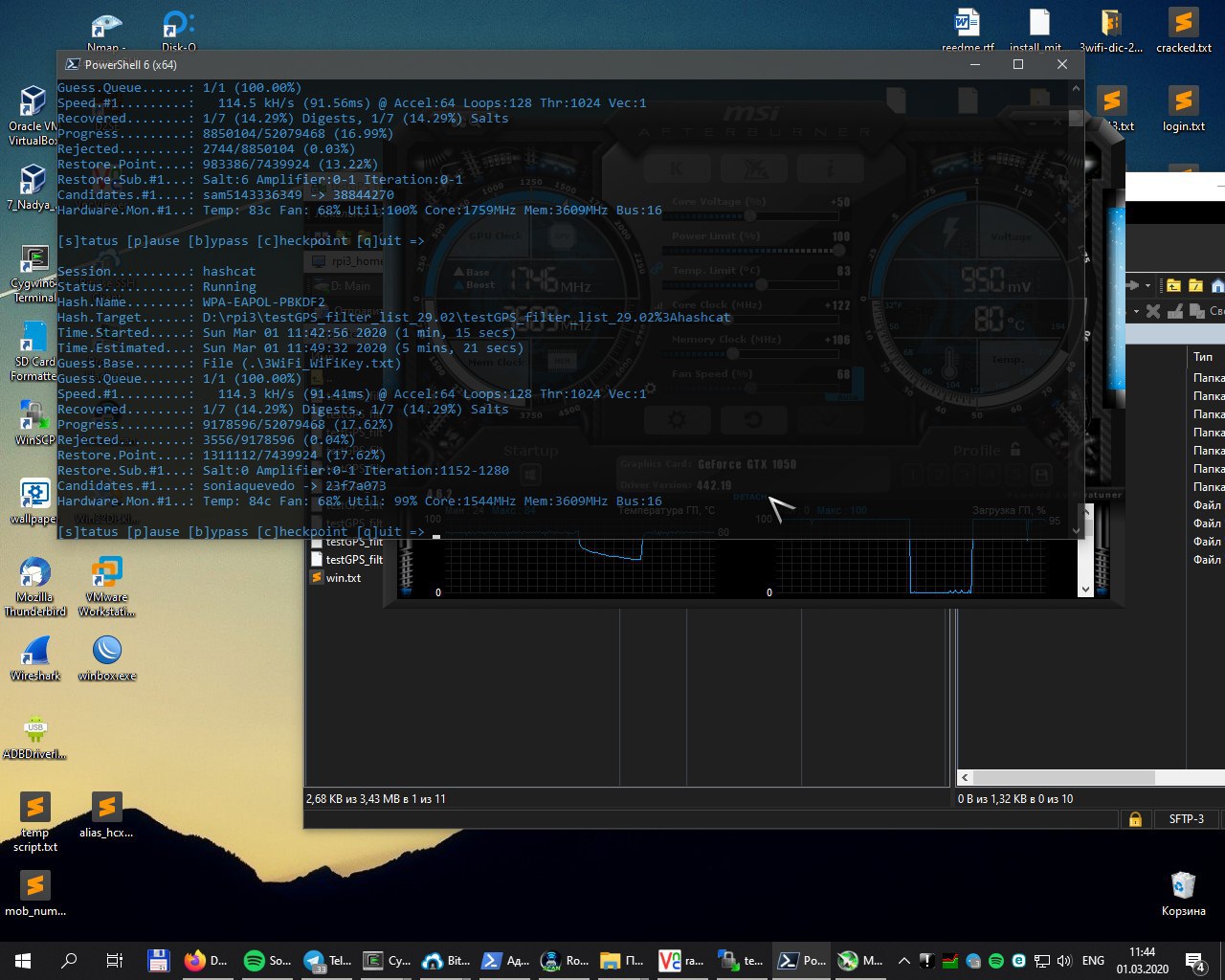Select 3wifi-dic archive on desktop
This screenshot has height=980, width=1225.
[x=1111, y=31]
